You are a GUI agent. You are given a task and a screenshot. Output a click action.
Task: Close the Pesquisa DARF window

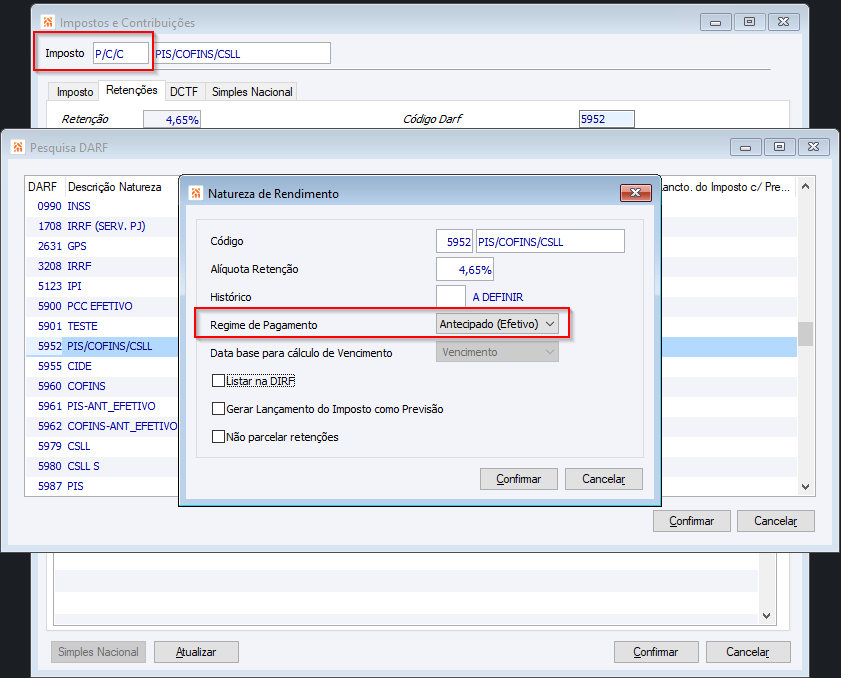[814, 147]
